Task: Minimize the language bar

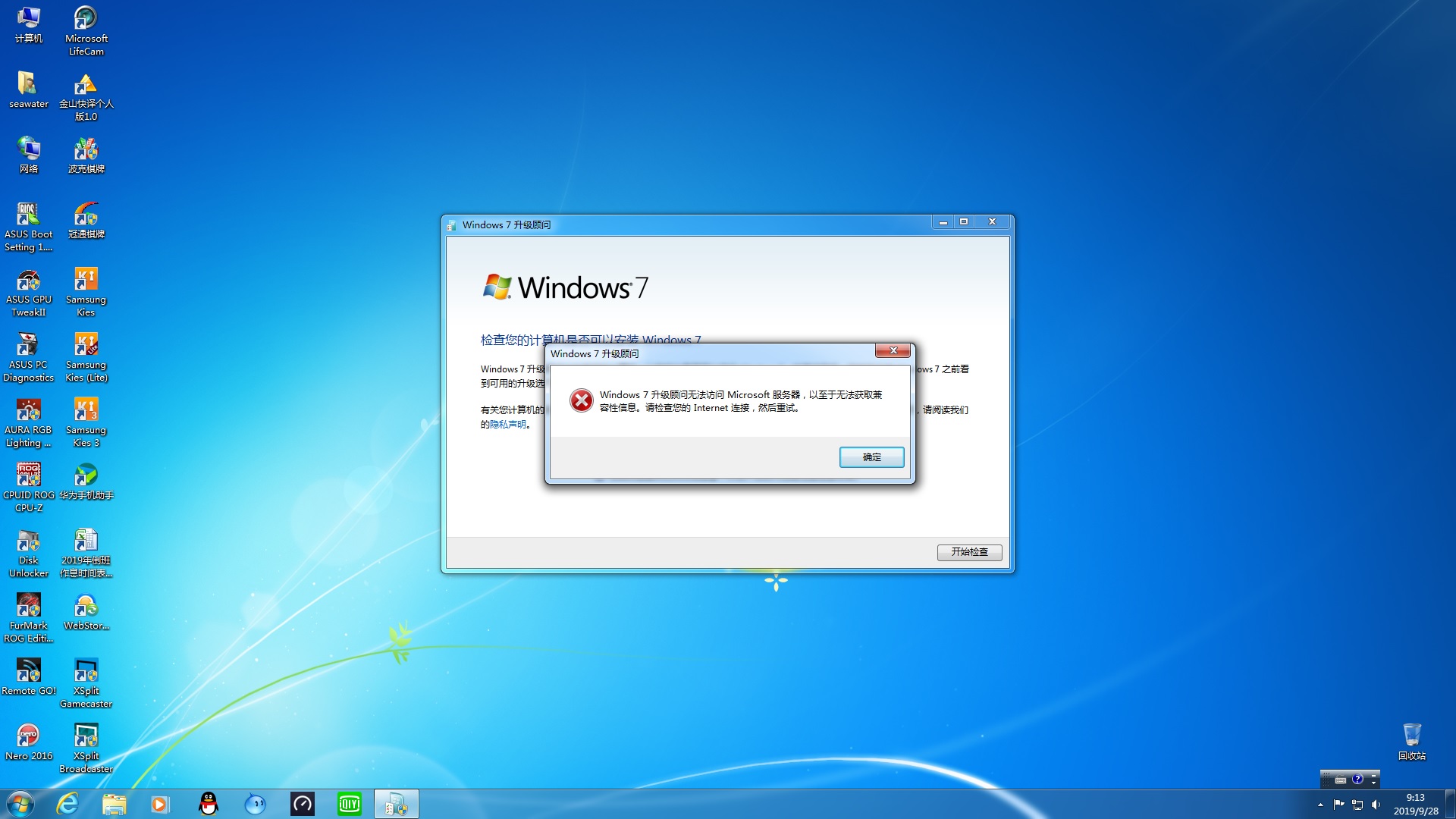Action: (1373, 775)
